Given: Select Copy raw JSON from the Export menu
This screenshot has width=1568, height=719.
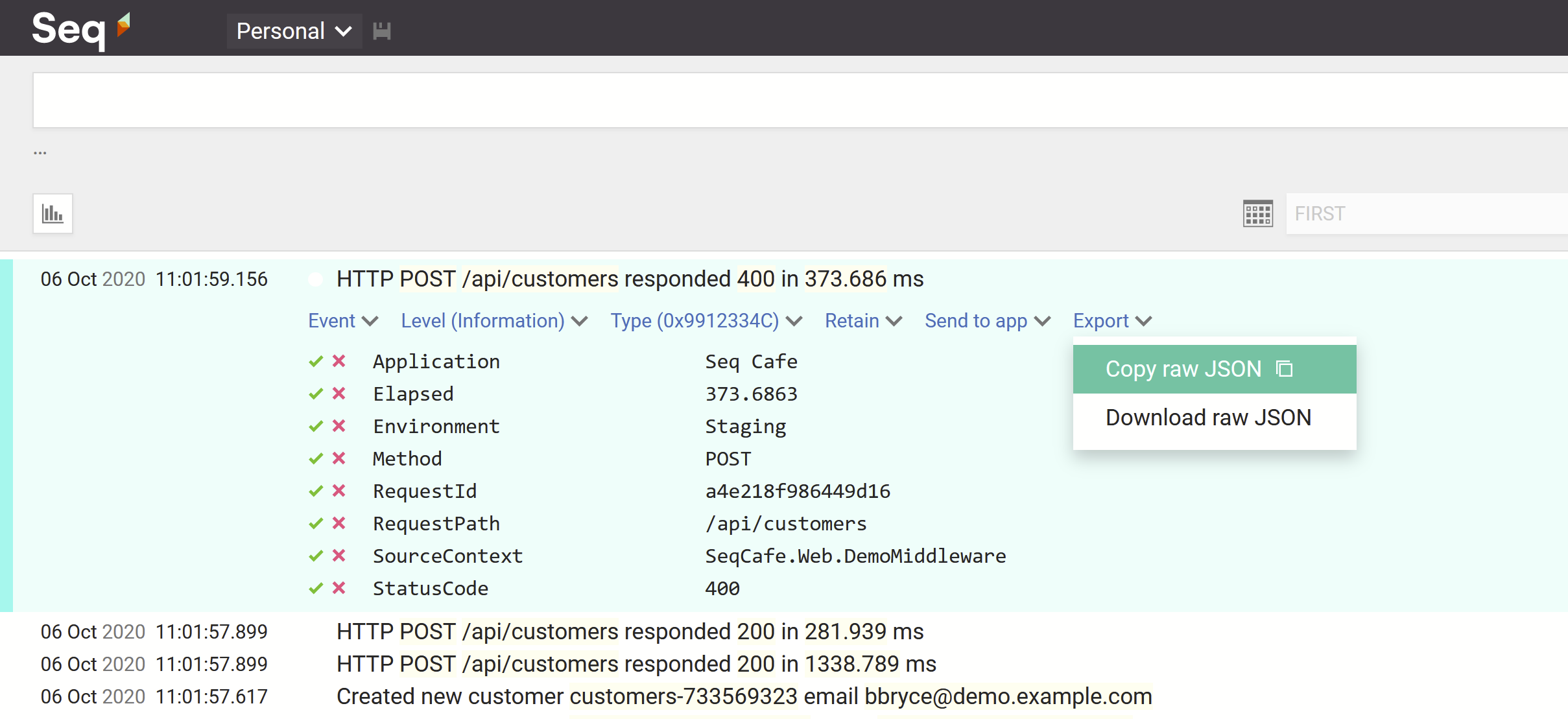Looking at the screenshot, I should pyautogui.click(x=1183, y=368).
